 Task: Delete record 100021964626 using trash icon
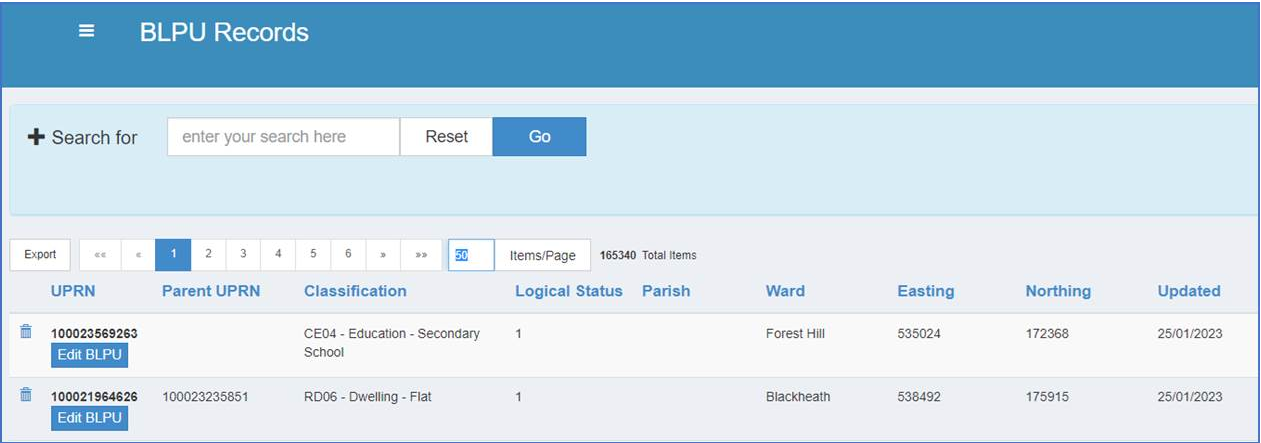tap(26, 395)
